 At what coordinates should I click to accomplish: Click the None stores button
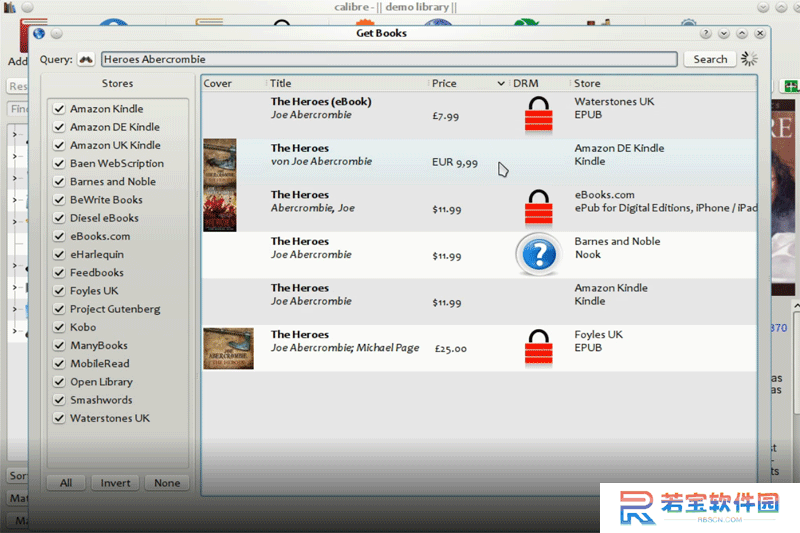pos(167,483)
